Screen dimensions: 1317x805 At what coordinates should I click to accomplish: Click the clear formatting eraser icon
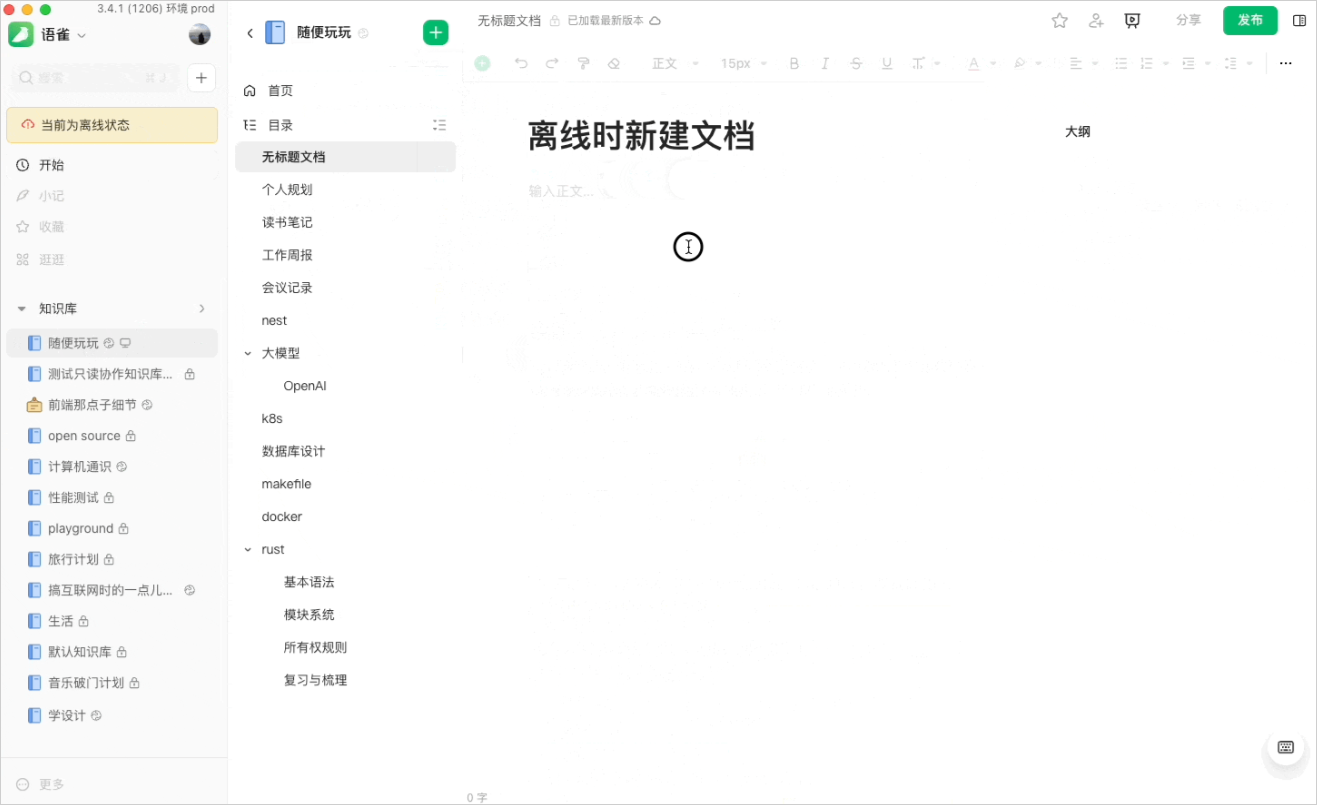614,63
